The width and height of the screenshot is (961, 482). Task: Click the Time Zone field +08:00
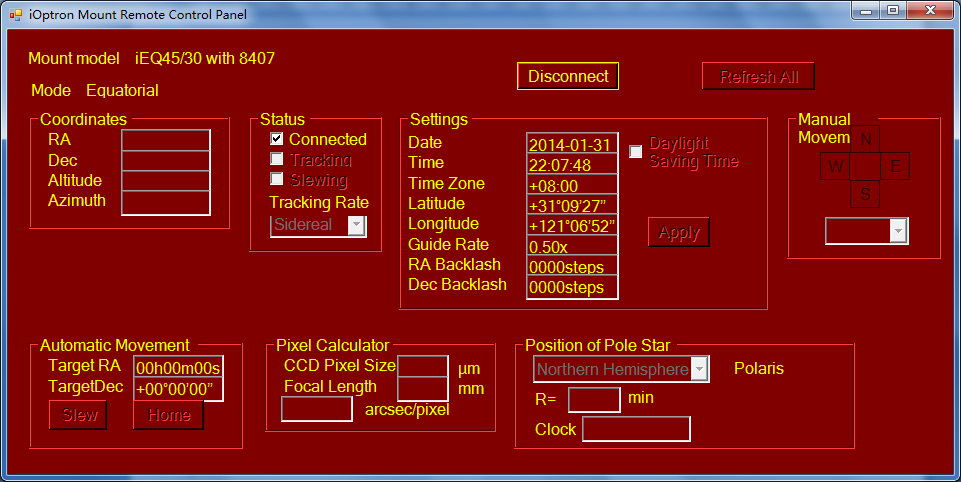coord(572,185)
